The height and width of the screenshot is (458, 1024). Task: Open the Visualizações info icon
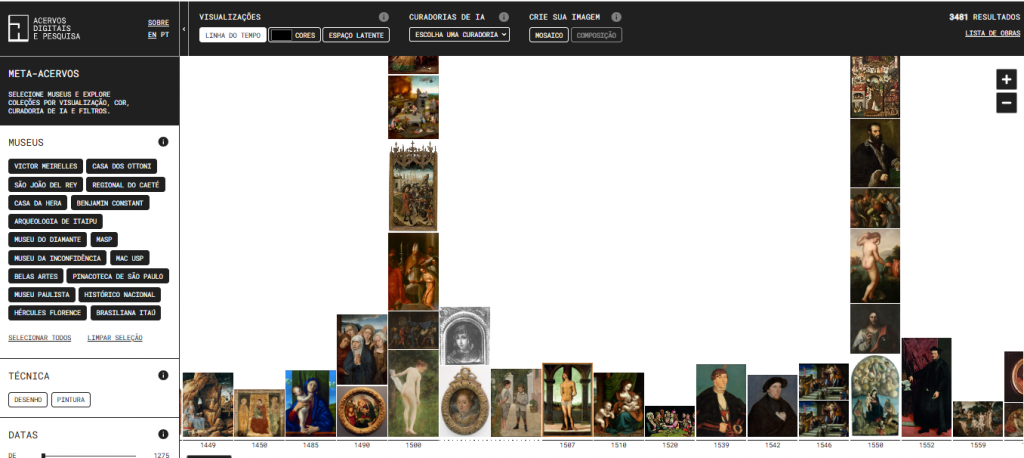[384, 17]
